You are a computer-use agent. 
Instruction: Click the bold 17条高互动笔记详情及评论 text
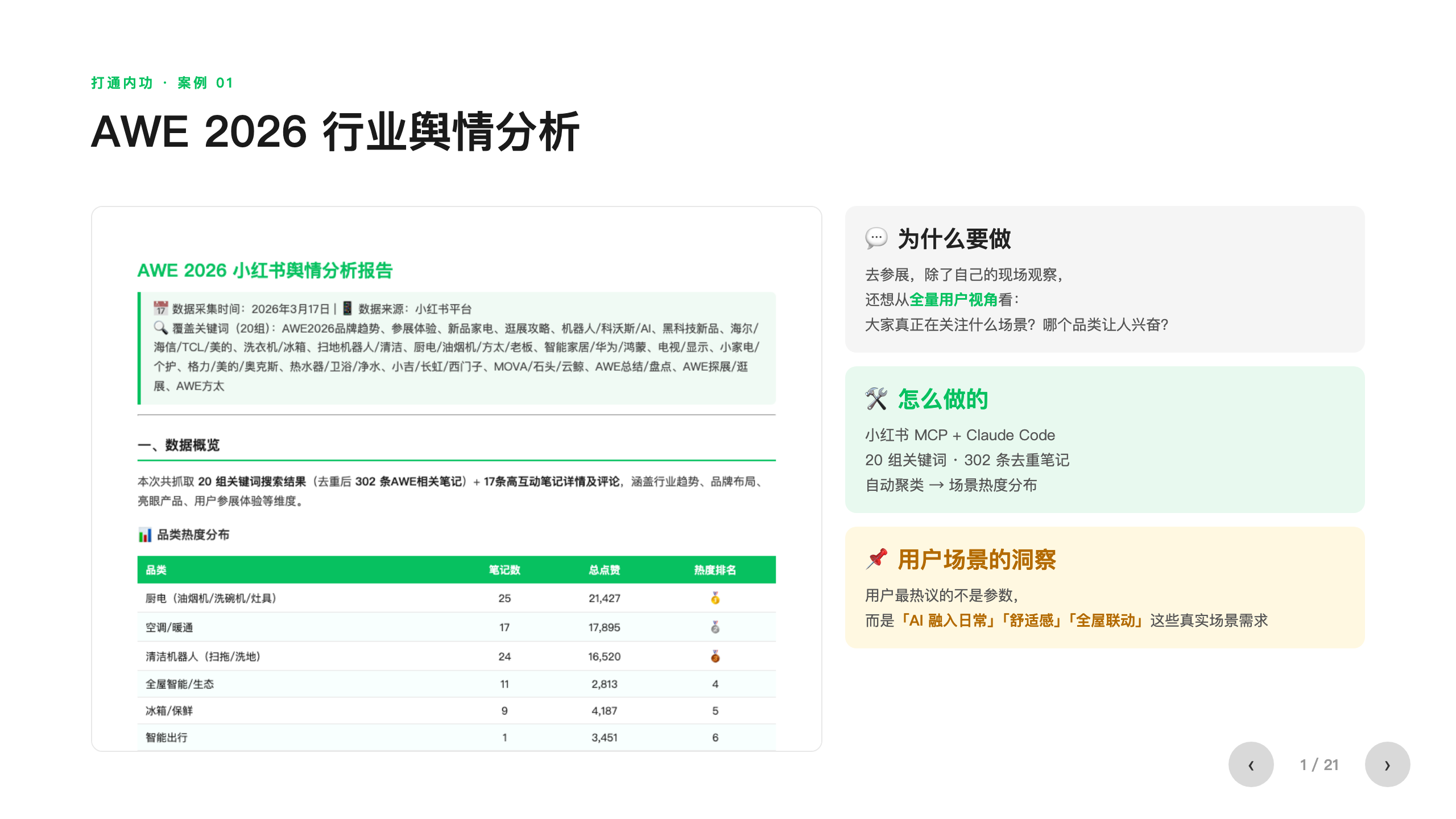click(x=552, y=482)
